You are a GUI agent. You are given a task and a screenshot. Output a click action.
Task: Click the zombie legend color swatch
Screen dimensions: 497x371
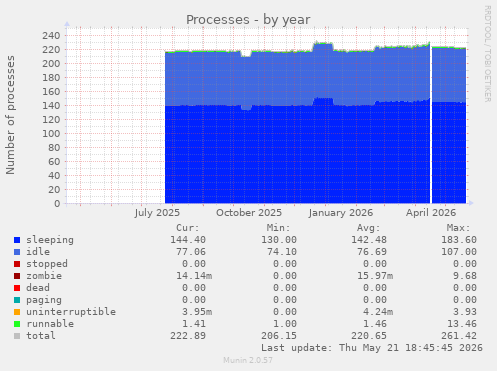(17, 276)
